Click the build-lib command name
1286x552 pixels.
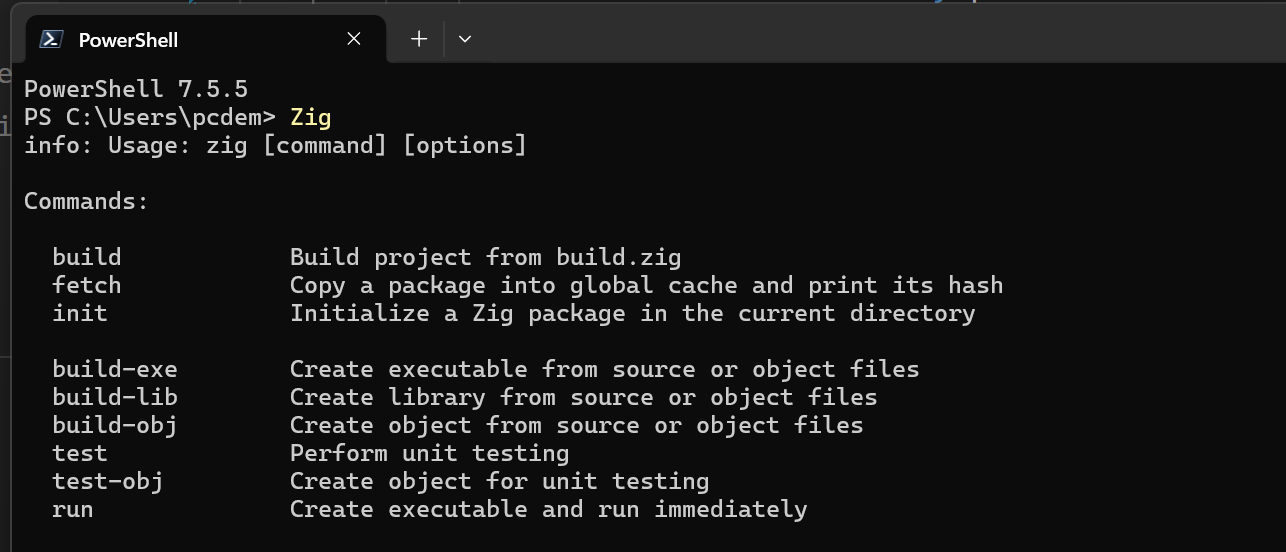point(115,397)
